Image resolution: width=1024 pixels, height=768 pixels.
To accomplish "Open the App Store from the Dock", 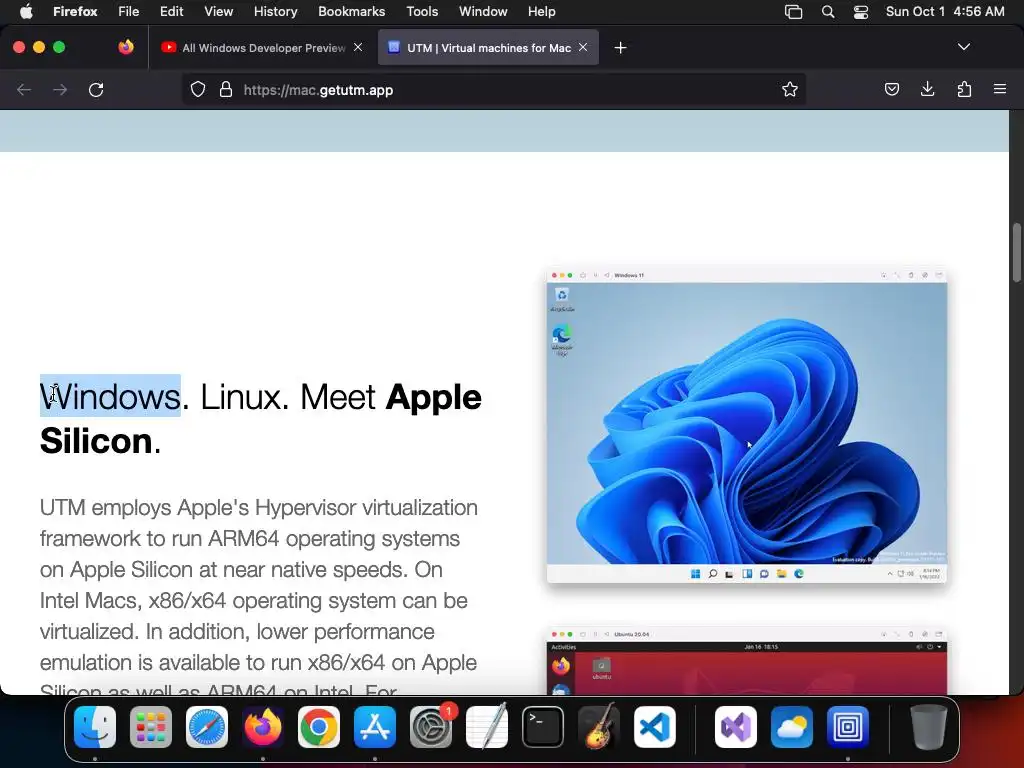I will [375, 727].
